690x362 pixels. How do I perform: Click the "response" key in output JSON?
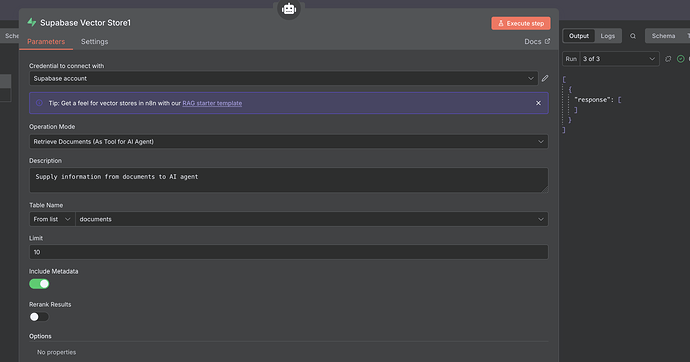point(592,100)
